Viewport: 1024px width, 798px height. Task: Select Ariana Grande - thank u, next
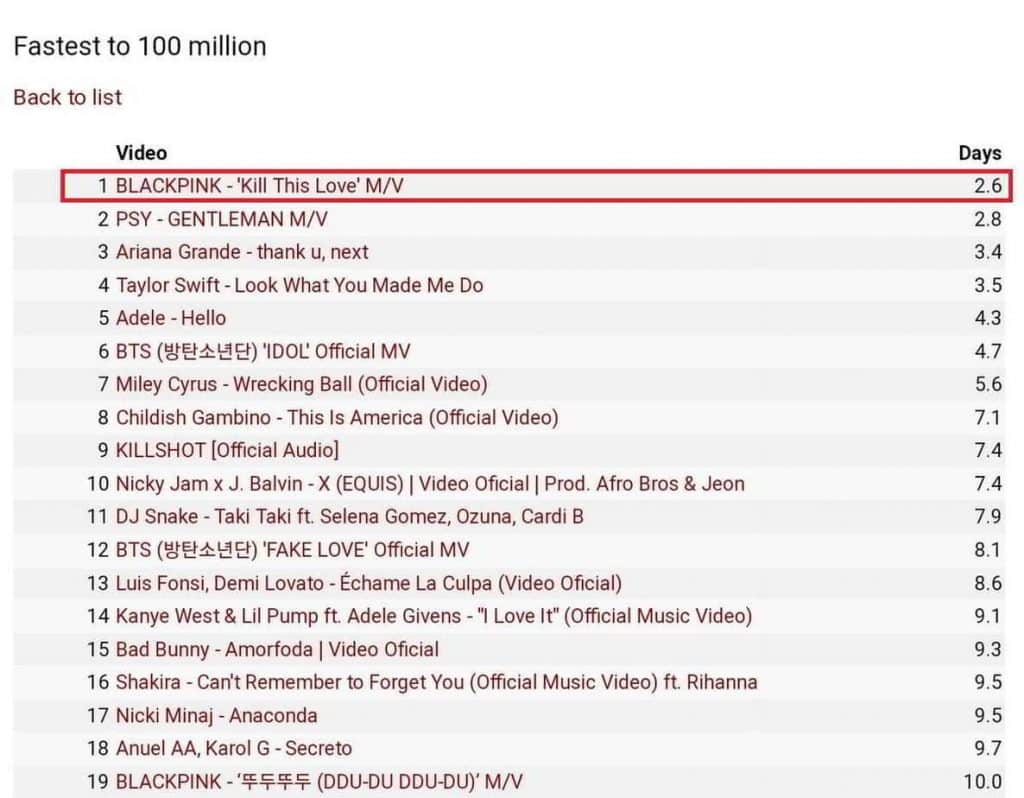pyautogui.click(x=242, y=252)
